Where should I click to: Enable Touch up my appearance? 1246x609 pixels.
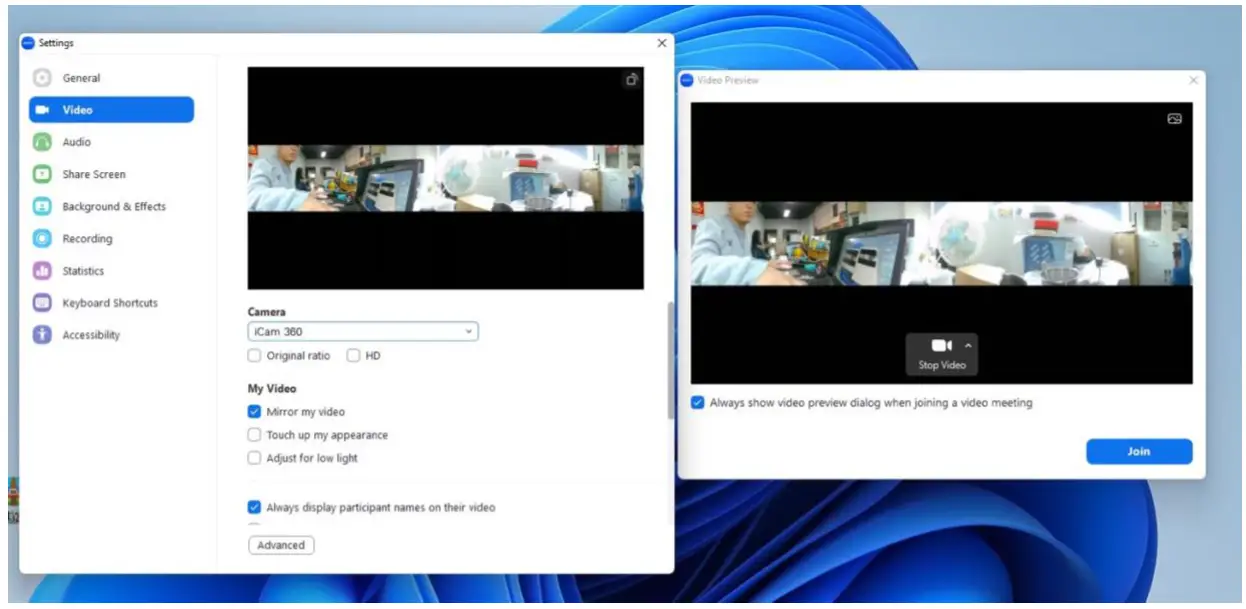[x=254, y=434]
